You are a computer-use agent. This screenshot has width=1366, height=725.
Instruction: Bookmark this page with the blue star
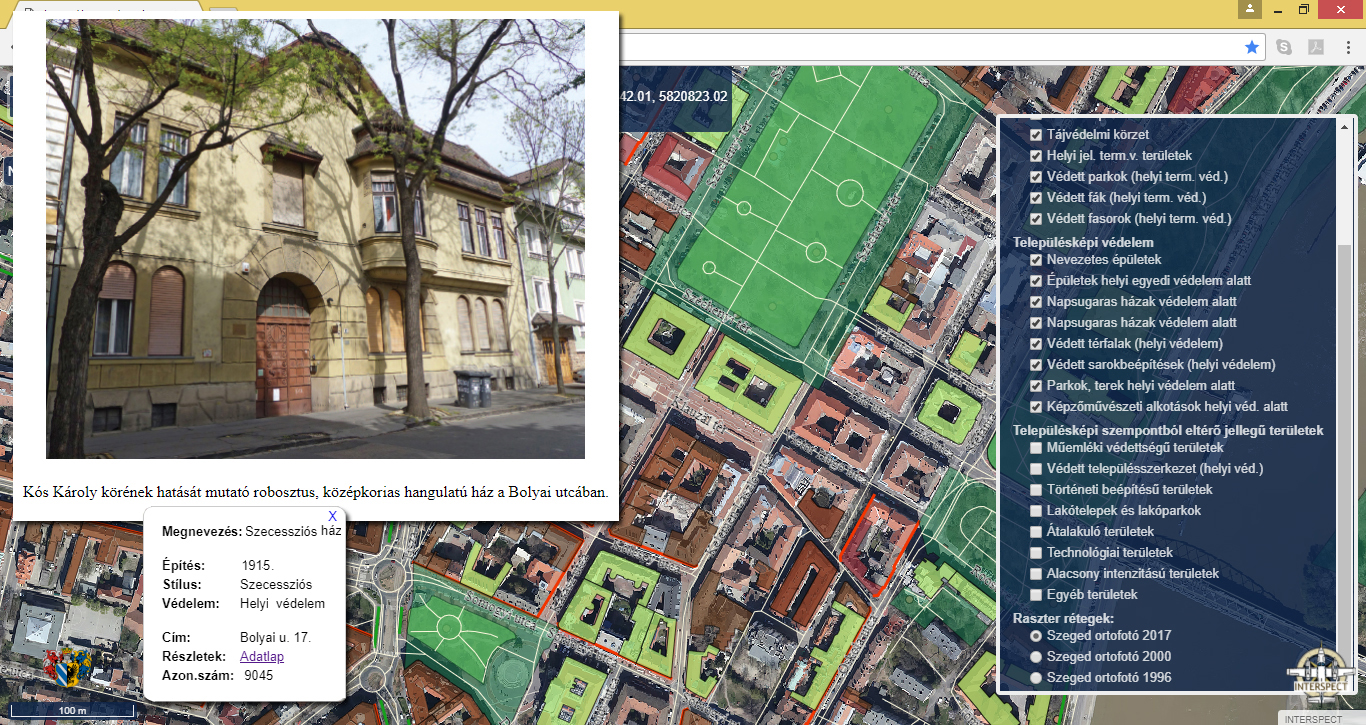[1252, 47]
